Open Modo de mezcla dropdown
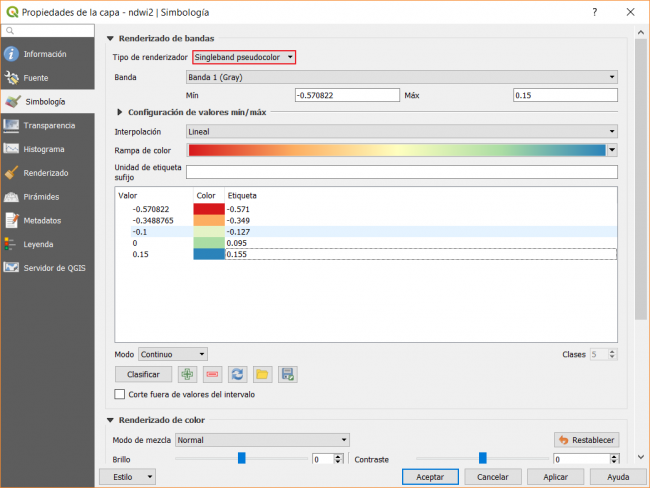 coord(262,440)
